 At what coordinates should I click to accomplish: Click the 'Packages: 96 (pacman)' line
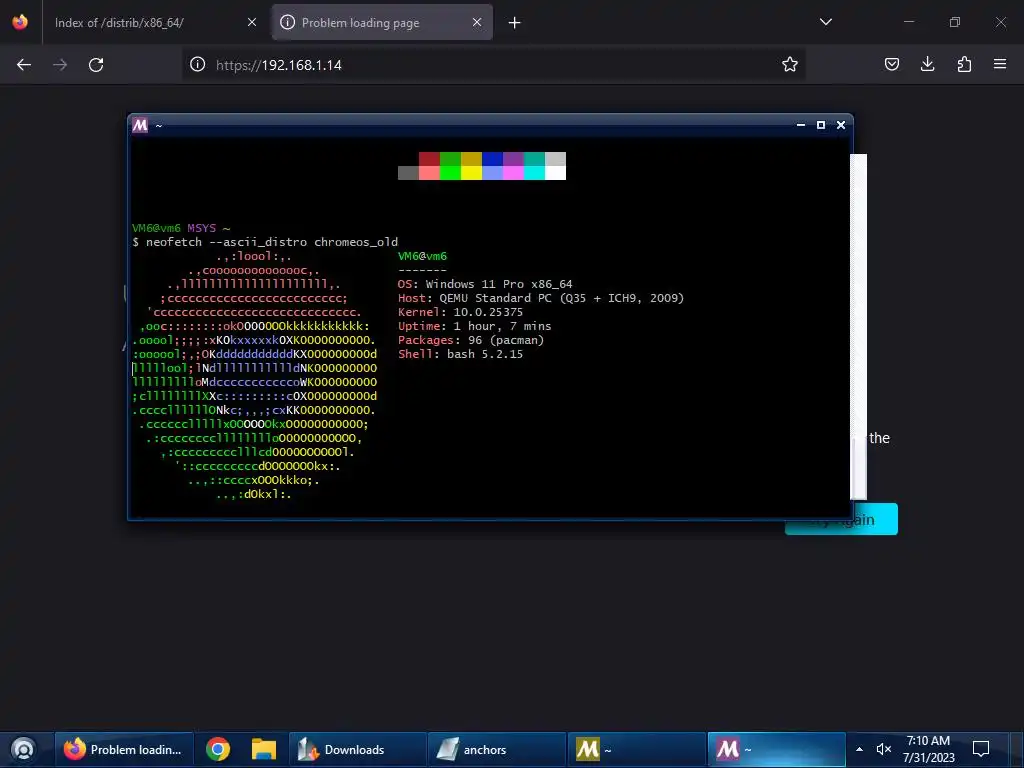471,340
